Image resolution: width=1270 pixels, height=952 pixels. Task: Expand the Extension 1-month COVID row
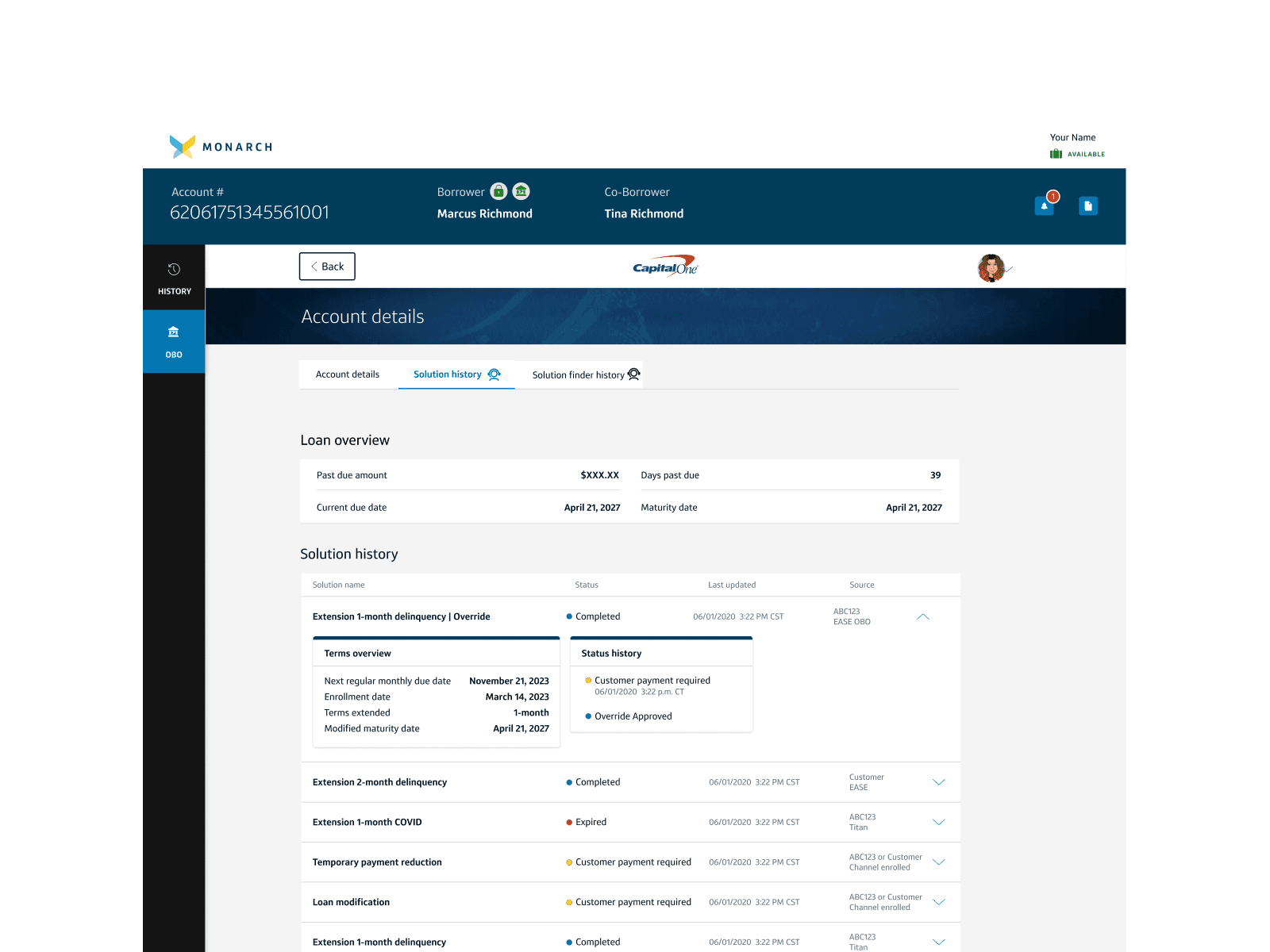939,822
